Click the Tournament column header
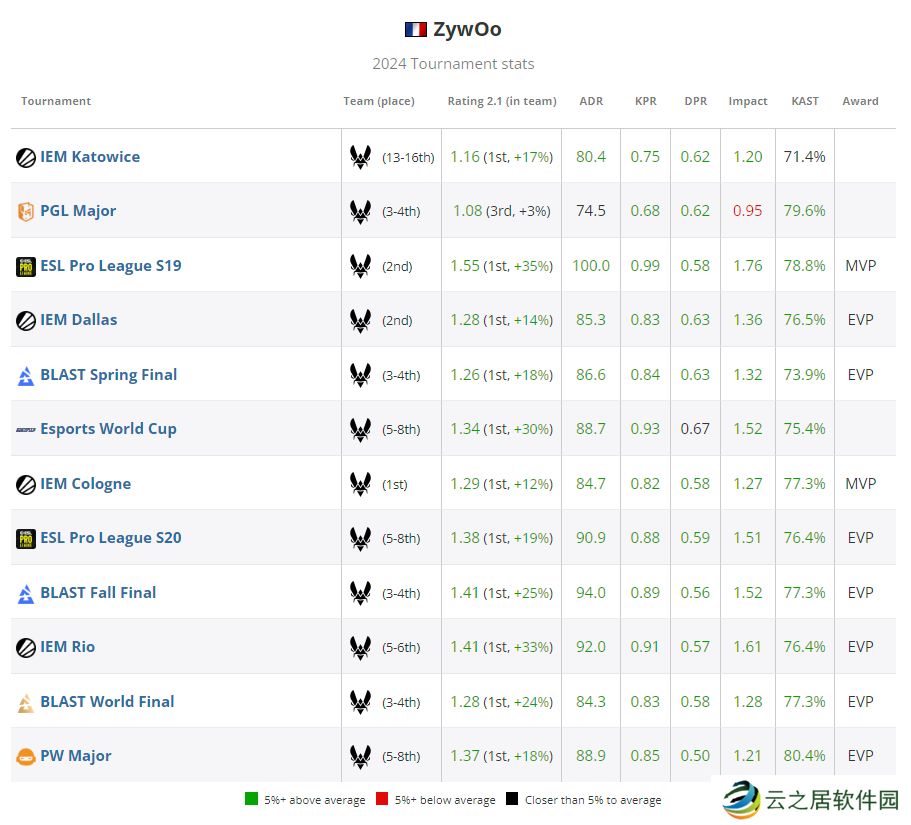 coord(56,101)
